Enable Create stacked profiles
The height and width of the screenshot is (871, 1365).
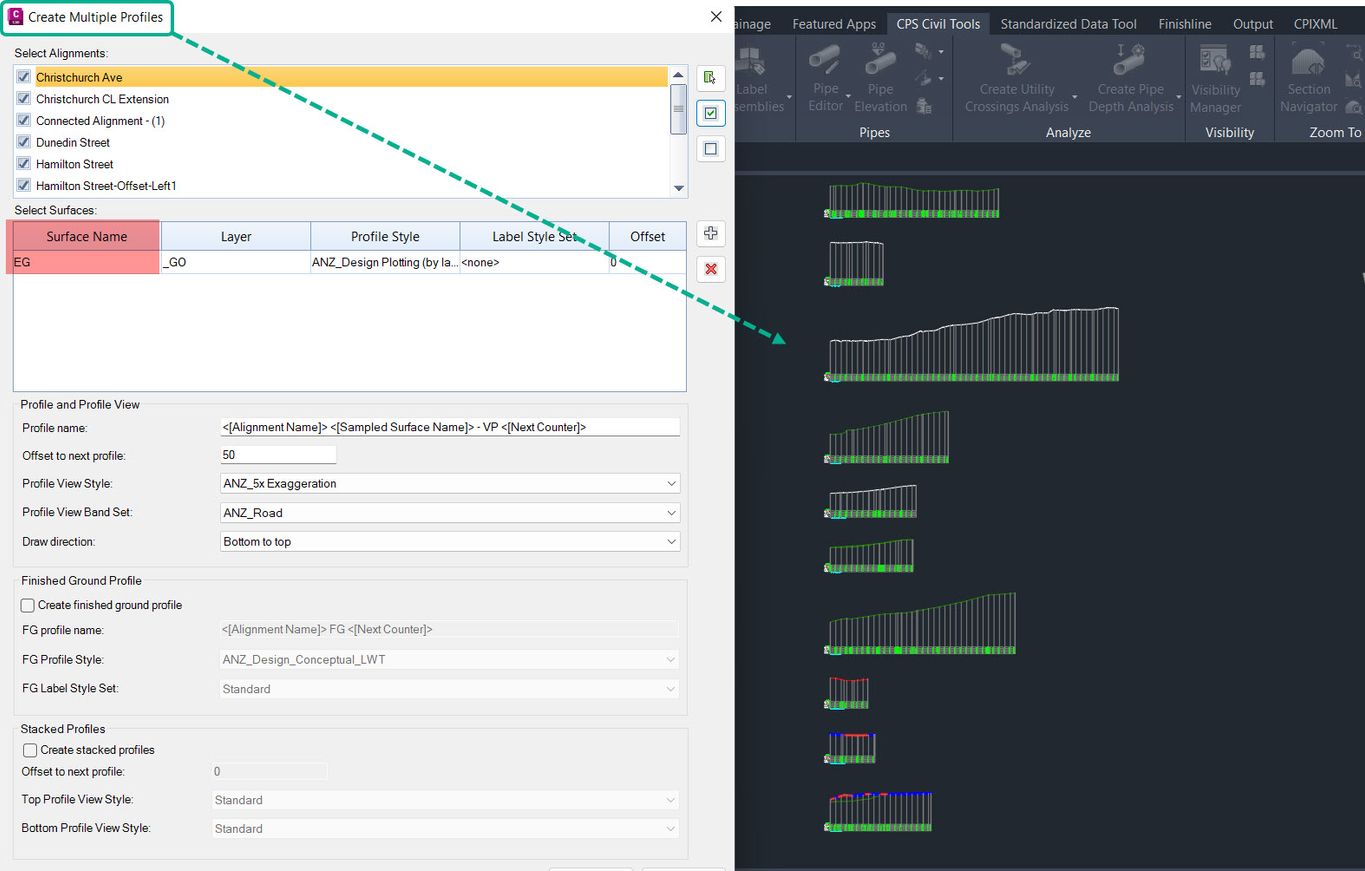29,749
